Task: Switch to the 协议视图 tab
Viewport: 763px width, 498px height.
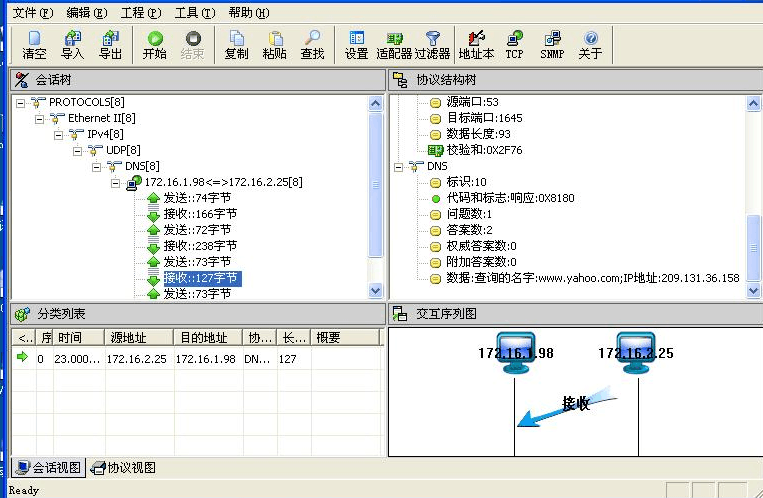Action: tap(123, 467)
